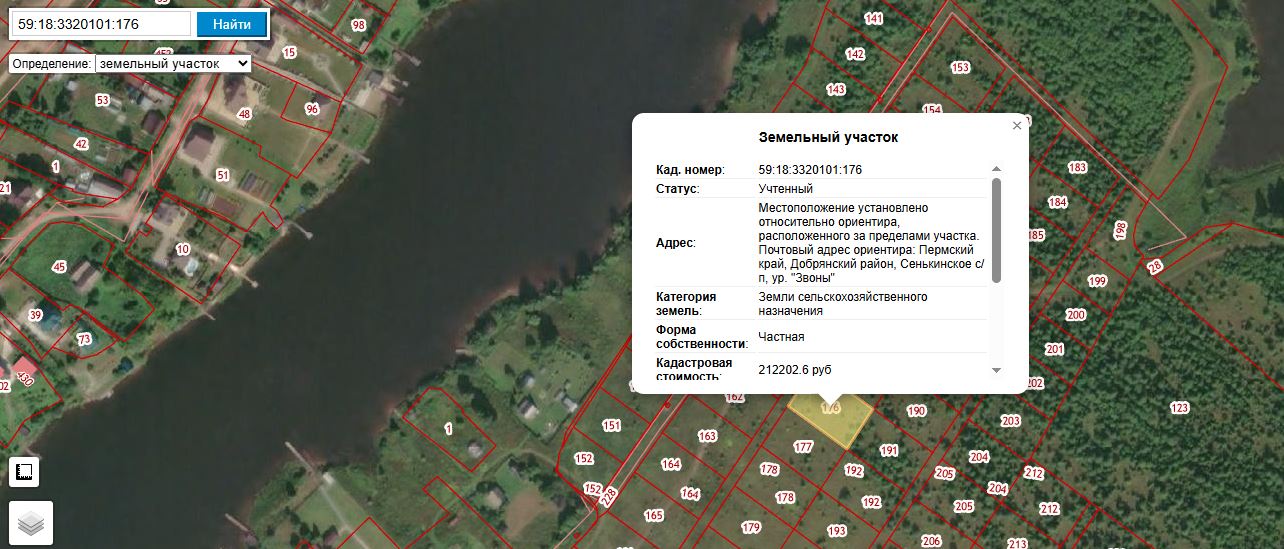Click the popup scrollbar thumb

(x=996, y=230)
